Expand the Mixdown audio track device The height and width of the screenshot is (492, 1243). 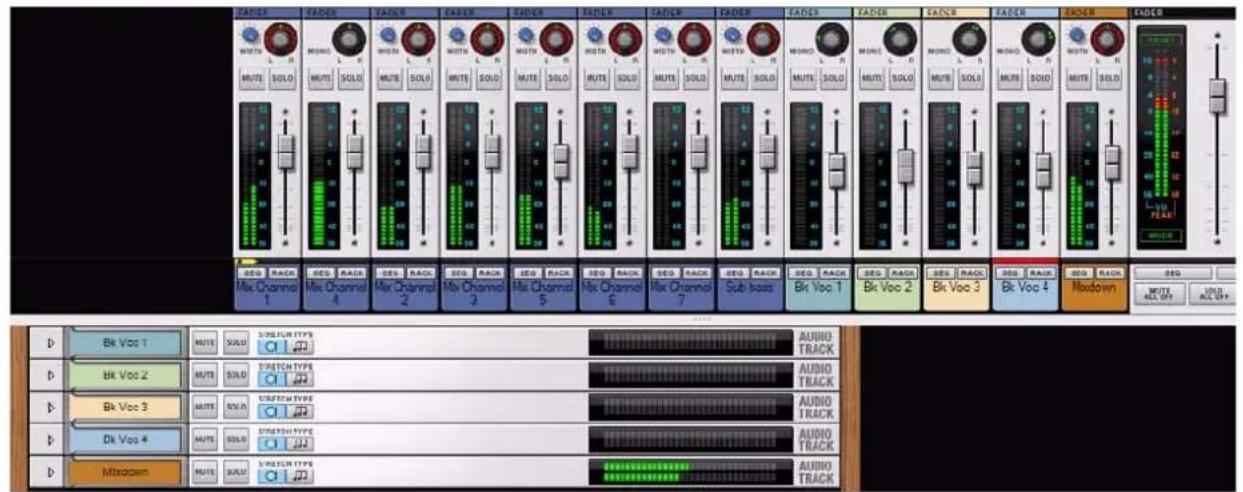(50, 470)
